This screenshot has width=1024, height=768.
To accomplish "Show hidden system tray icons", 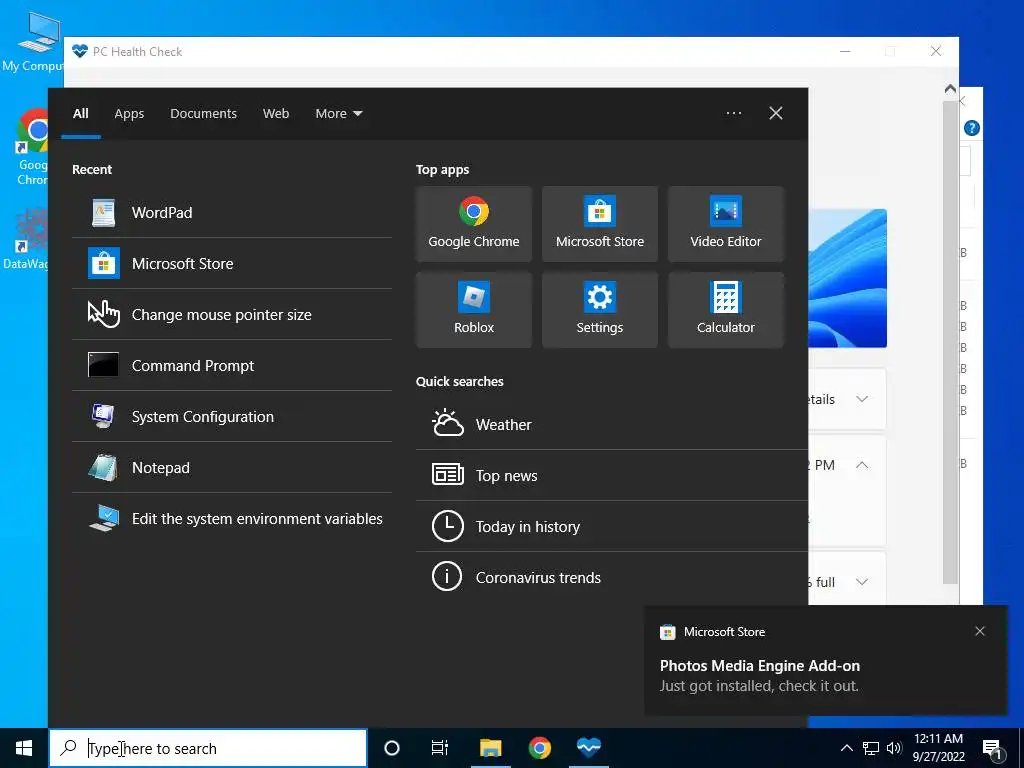I will [x=846, y=748].
